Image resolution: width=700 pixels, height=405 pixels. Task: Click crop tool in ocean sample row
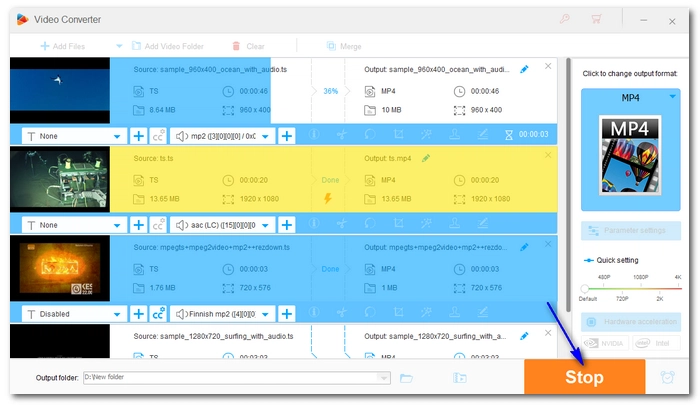pos(399,134)
